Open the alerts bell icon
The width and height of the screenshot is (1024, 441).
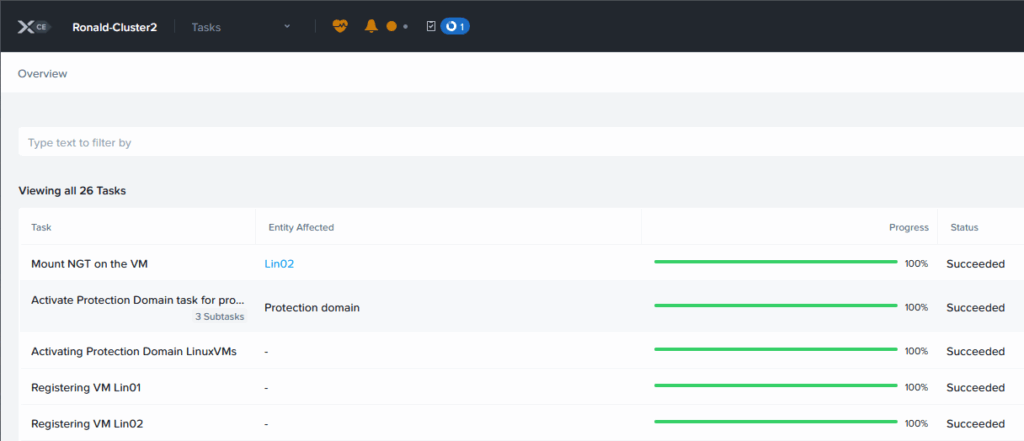[x=372, y=27]
